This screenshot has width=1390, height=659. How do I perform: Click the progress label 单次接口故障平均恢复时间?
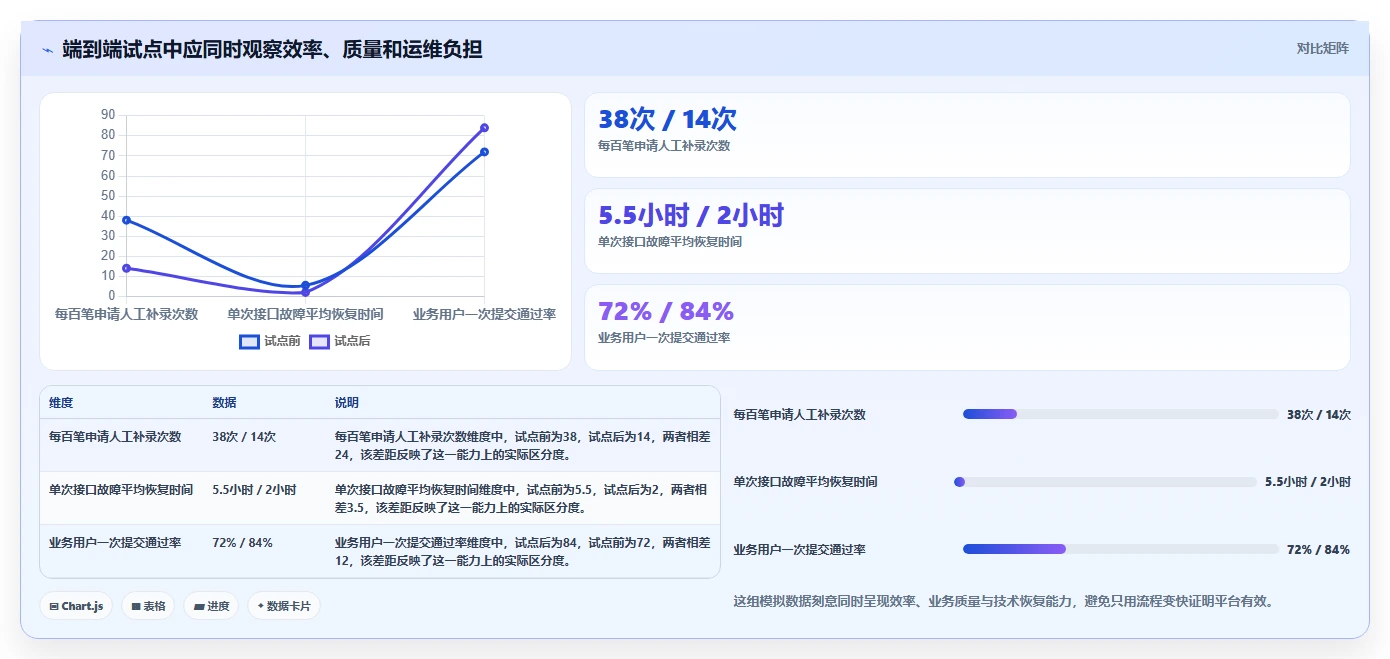tap(805, 482)
